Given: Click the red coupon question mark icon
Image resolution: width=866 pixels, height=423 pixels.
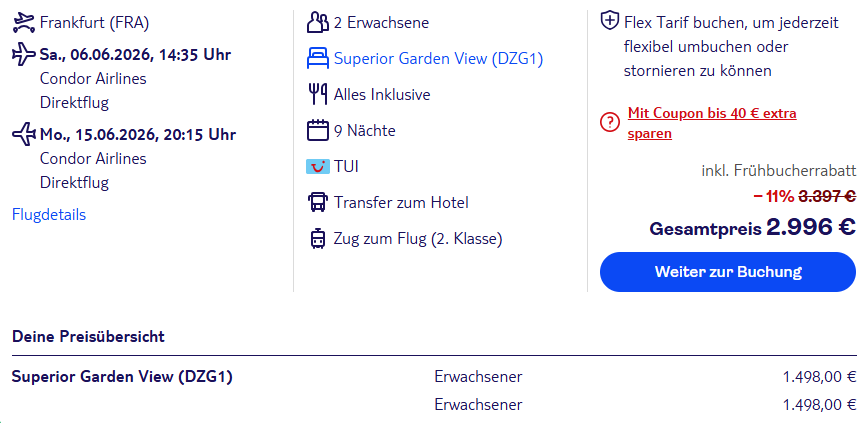Looking at the screenshot, I should [609, 122].
